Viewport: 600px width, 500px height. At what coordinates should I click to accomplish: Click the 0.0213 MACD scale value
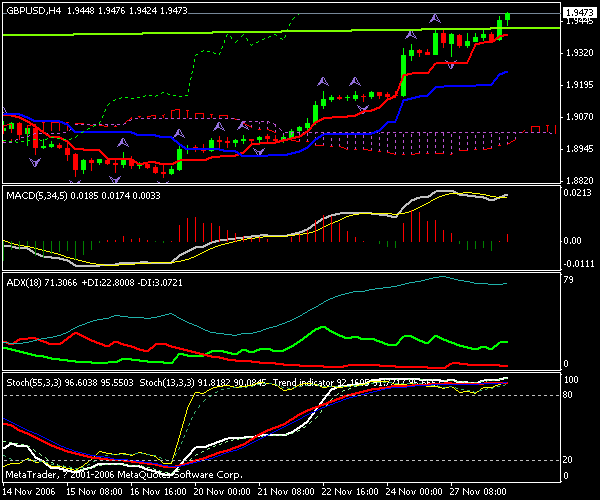point(577,192)
